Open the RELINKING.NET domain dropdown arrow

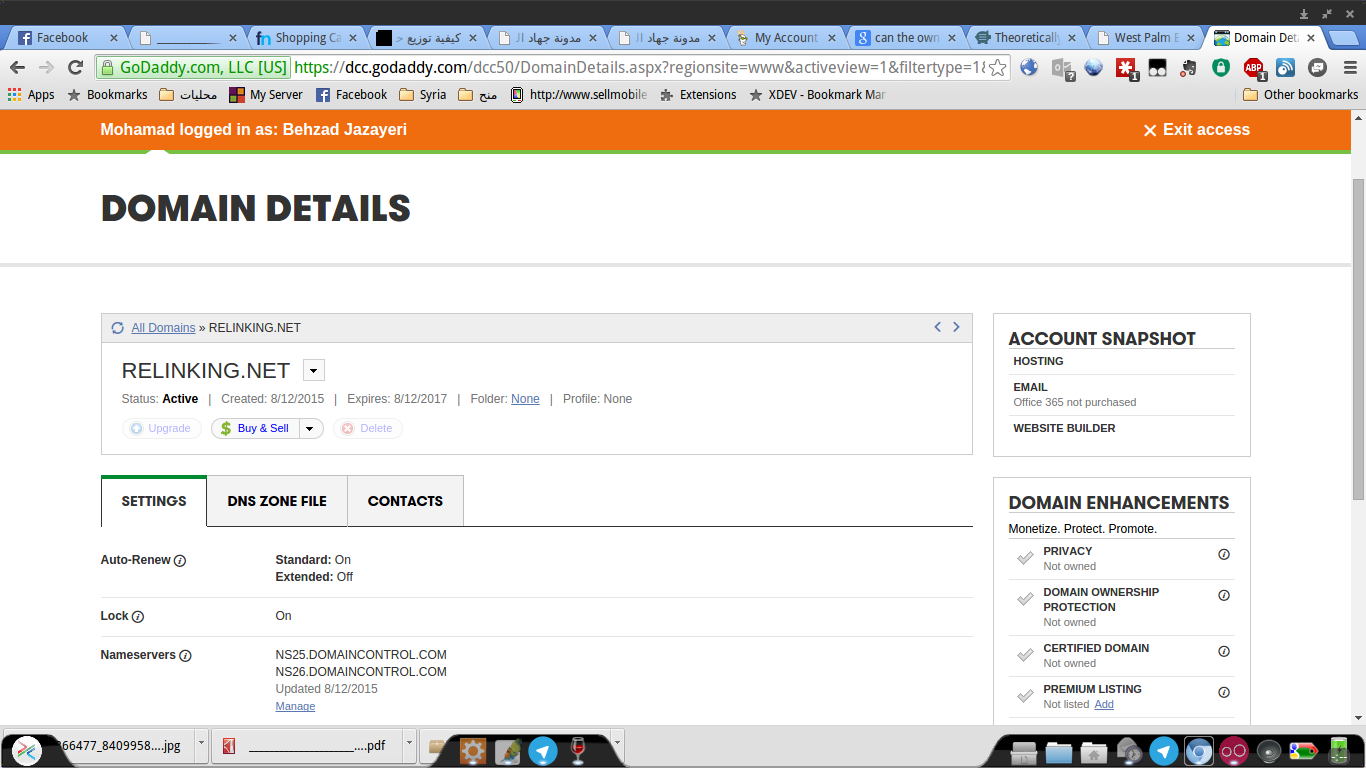[x=314, y=370]
